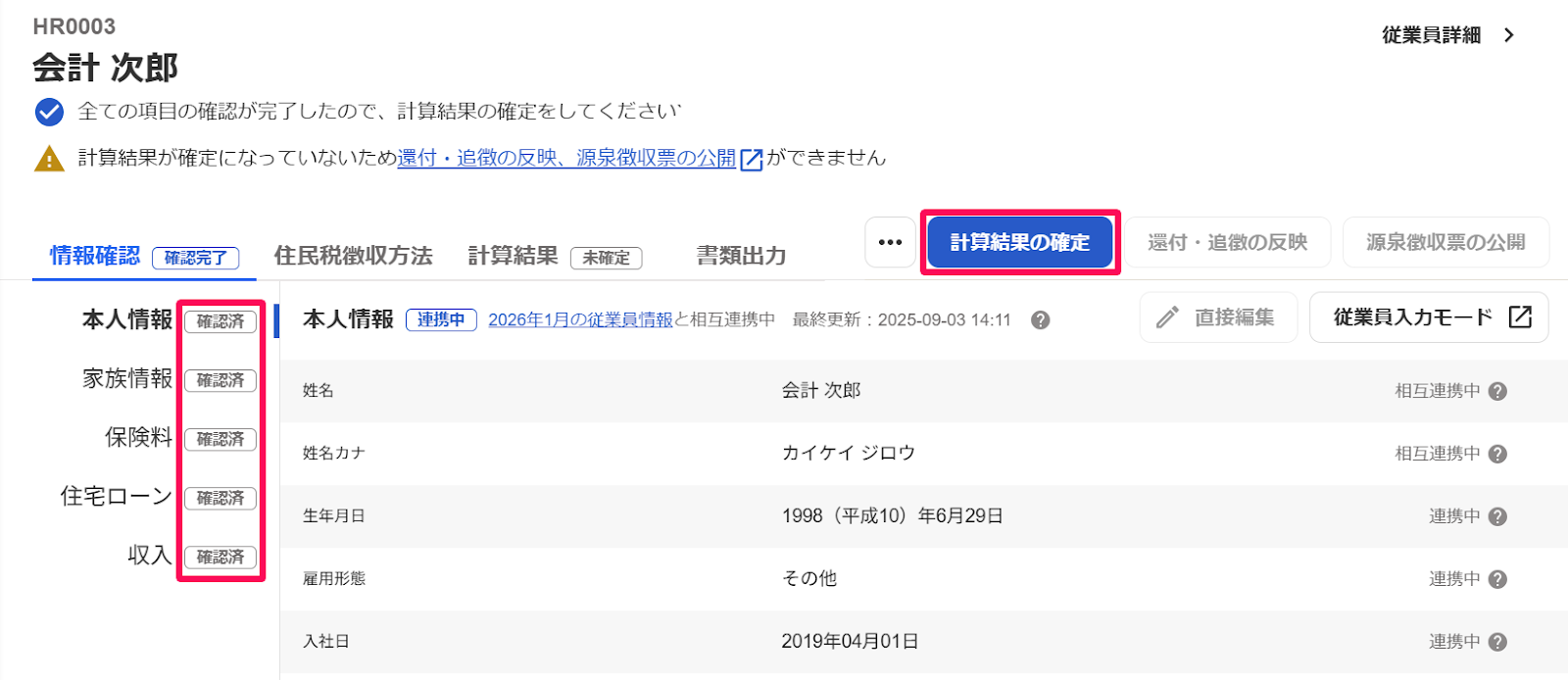Click the 姓名 value 会計 次郎 in the table
This screenshot has width=1568, height=680.
pos(821,390)
